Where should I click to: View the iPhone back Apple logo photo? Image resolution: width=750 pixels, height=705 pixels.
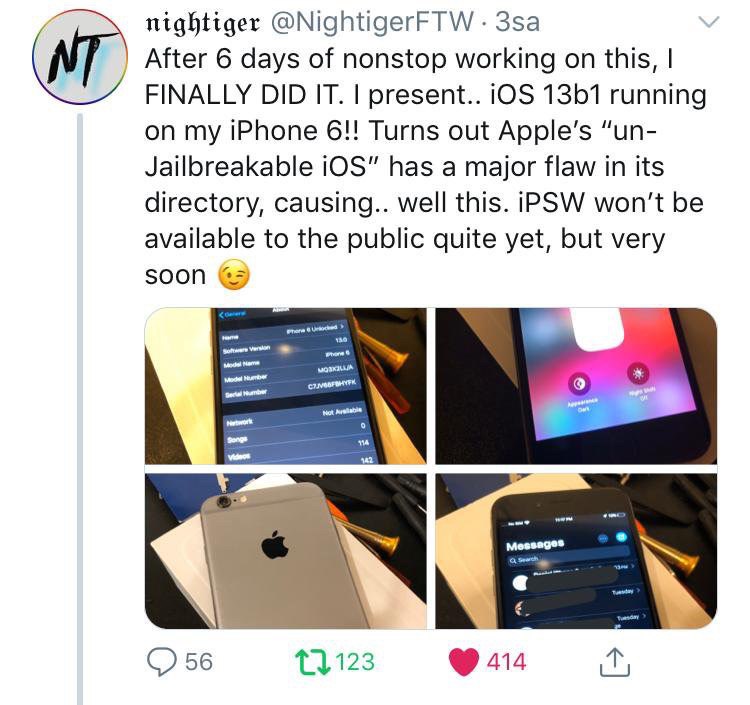coord(286,551)
